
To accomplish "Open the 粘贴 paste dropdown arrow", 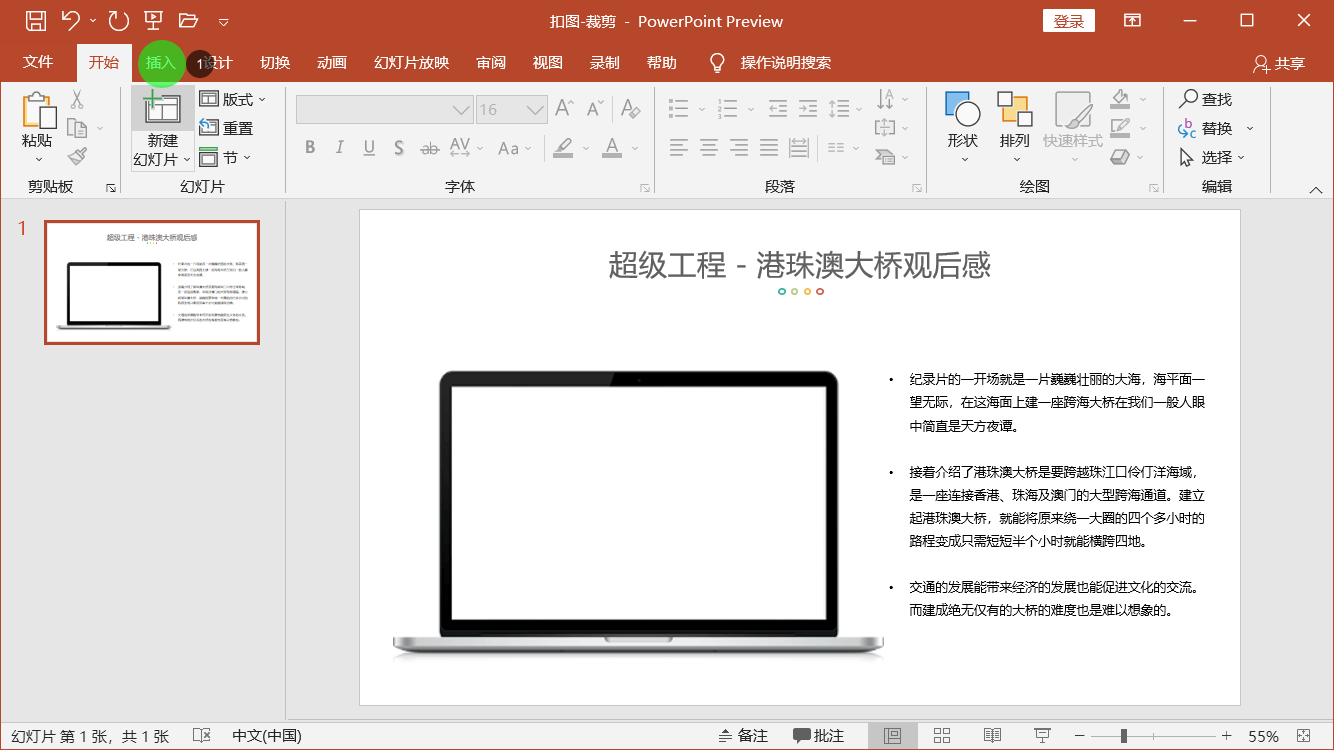I will tap(39, 158).
